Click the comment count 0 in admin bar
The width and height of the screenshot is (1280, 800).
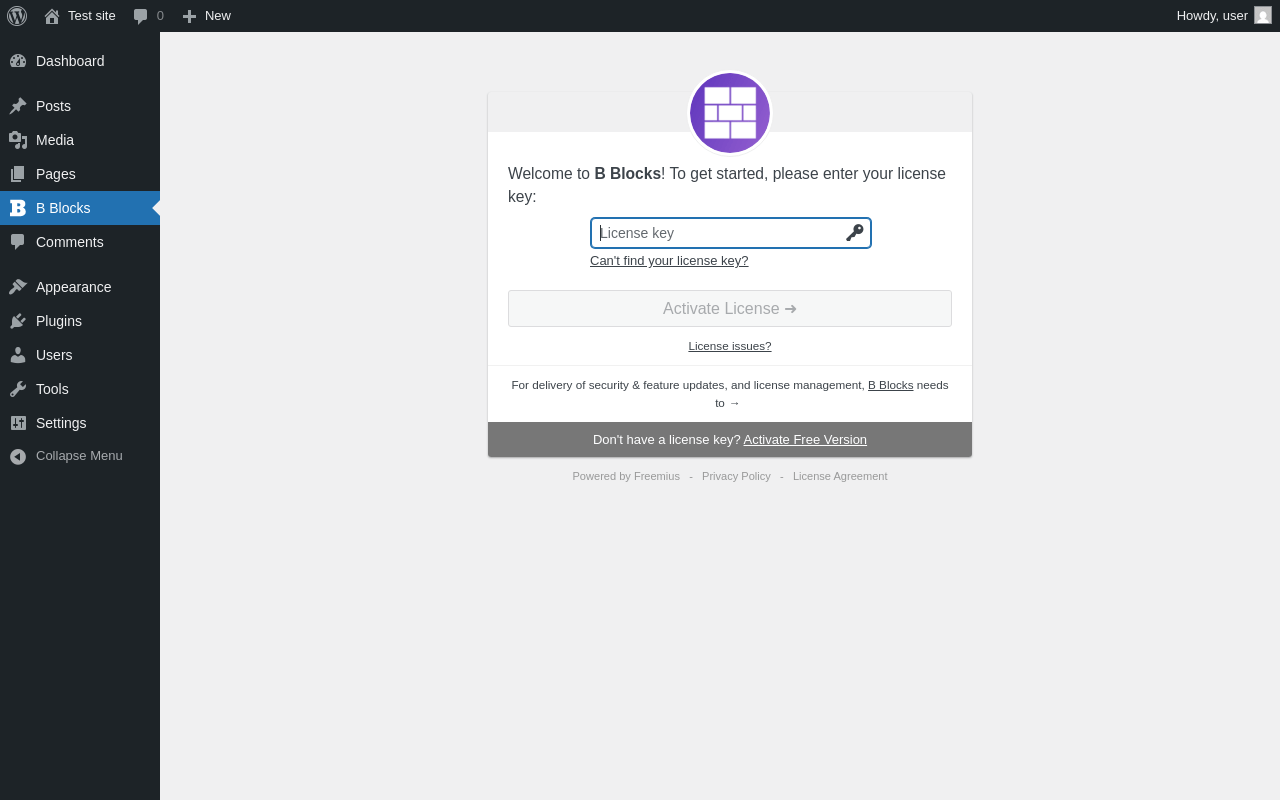pyautogui.click(x=160, y=16)
